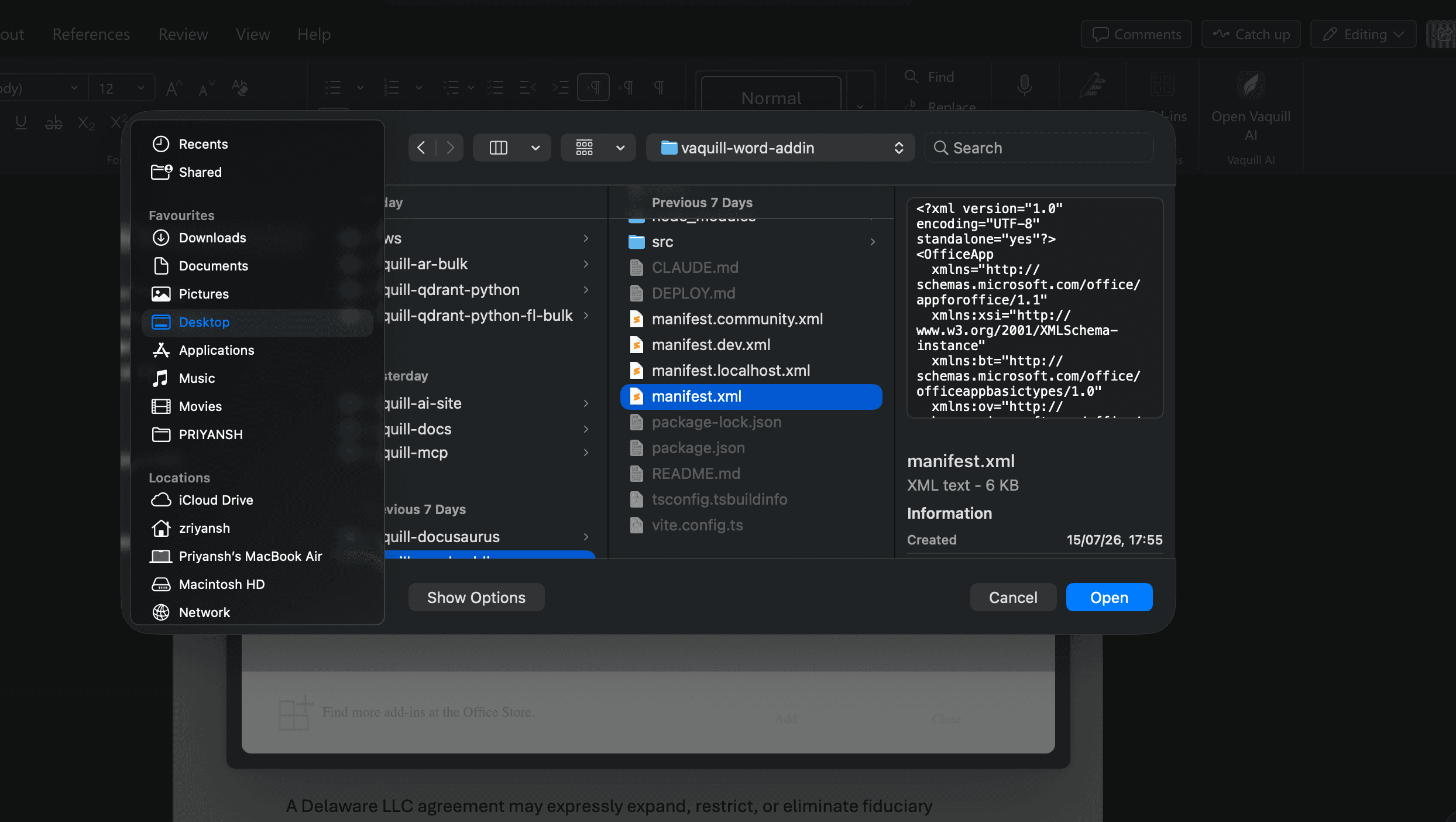Open the PRIYANSH folder

click(x=257, y=434)
